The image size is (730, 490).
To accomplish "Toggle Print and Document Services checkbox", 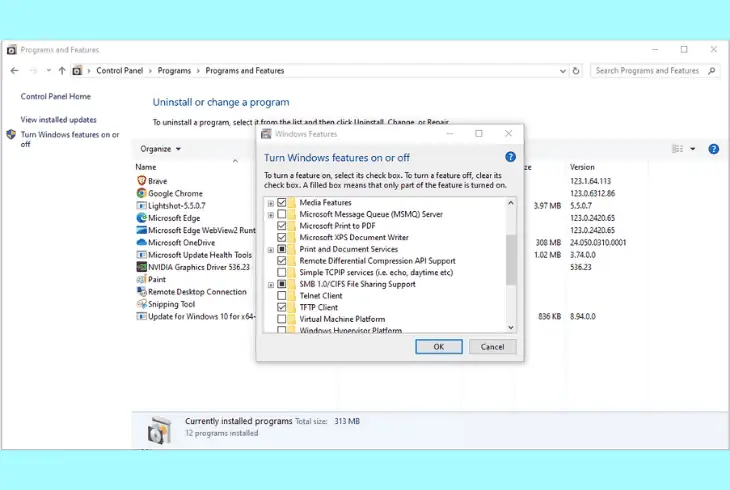I will 282,249.
